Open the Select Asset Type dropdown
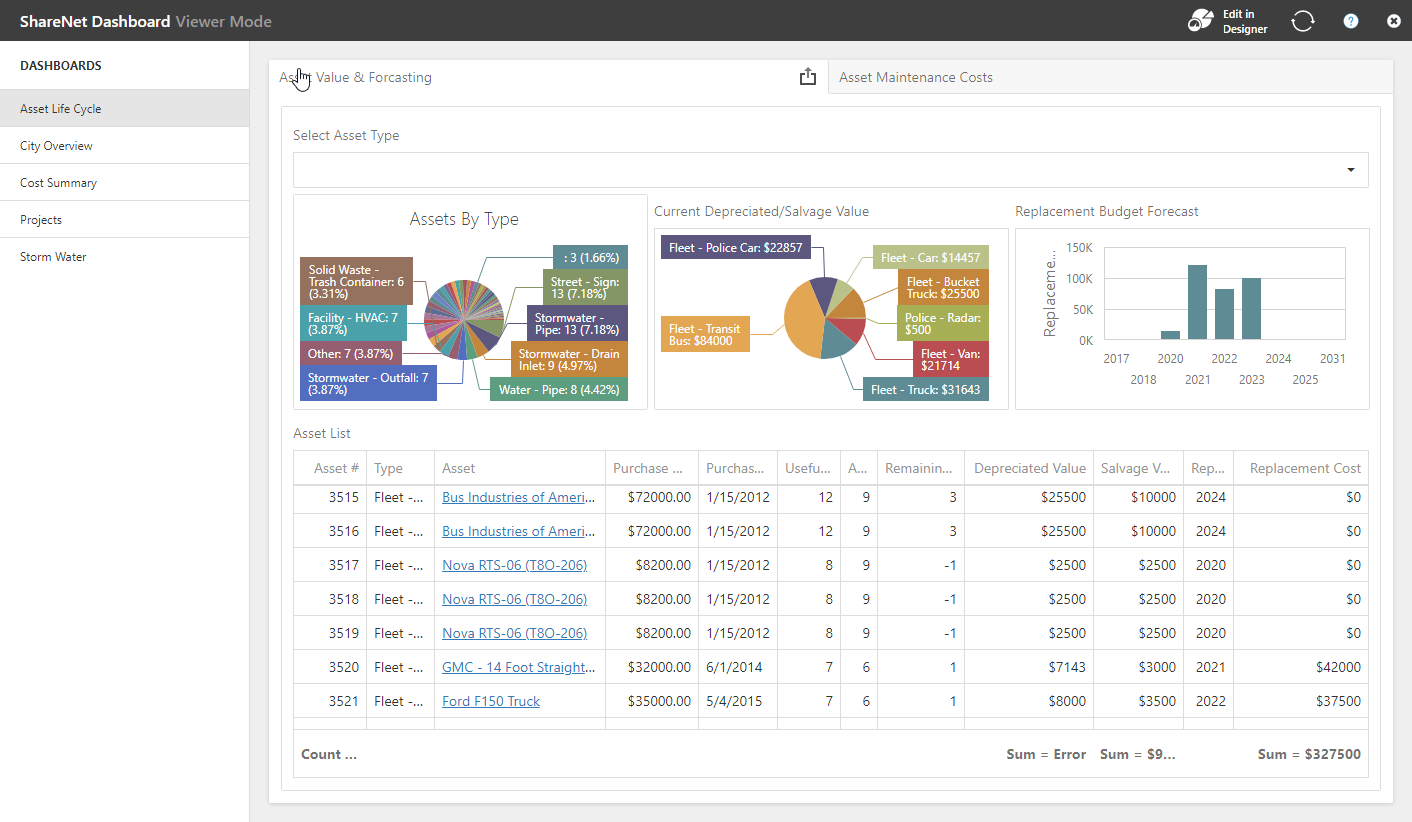 coord(1350,170)
